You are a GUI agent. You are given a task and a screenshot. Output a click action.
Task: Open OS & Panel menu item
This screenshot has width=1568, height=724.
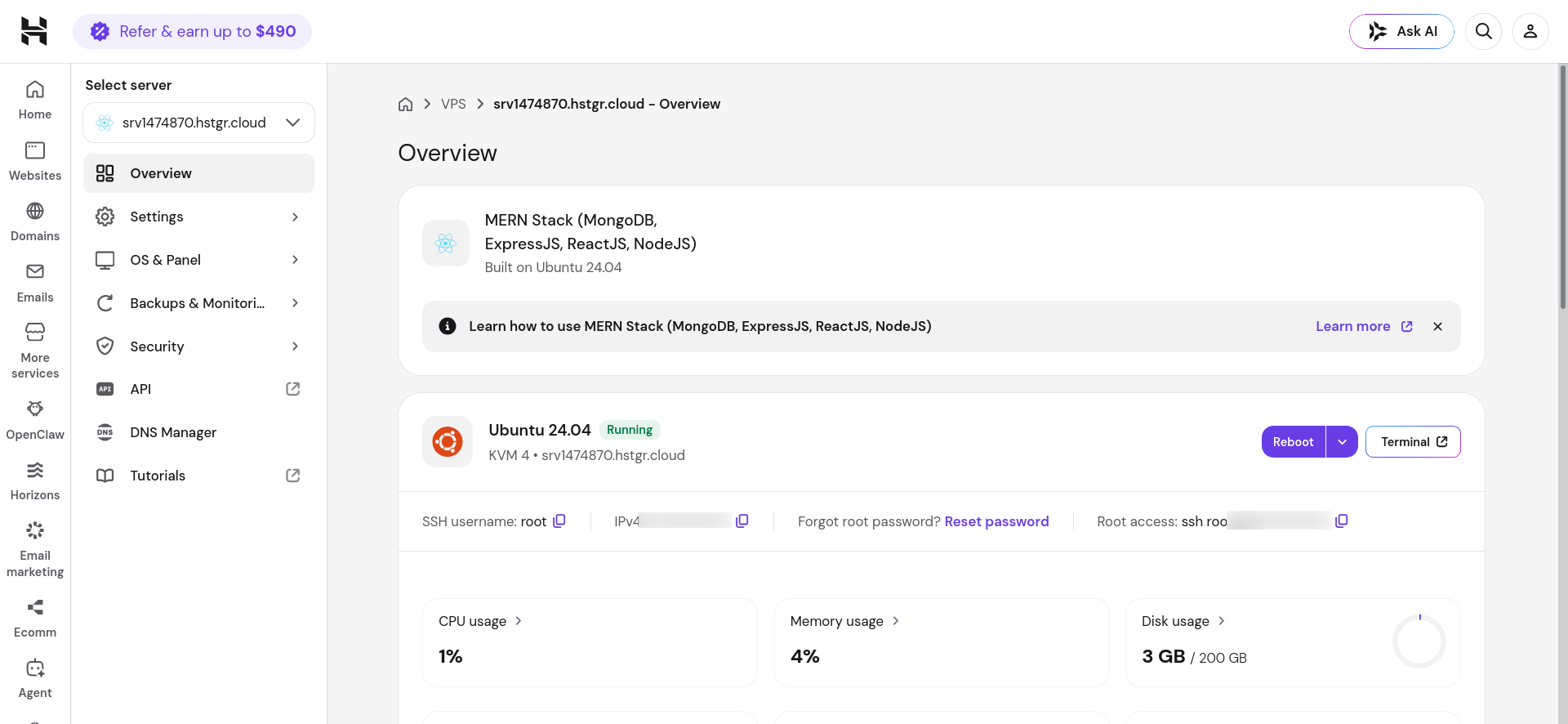pyautogui.click(x=198, y=260)
